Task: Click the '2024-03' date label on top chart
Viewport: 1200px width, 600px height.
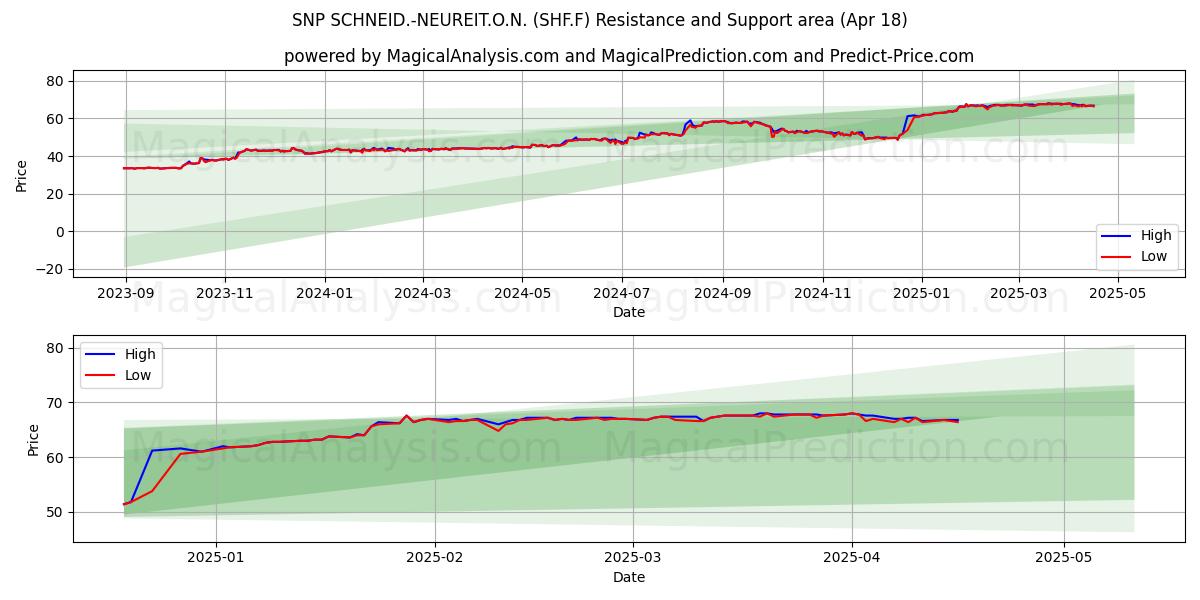Action: click(422, 294)
